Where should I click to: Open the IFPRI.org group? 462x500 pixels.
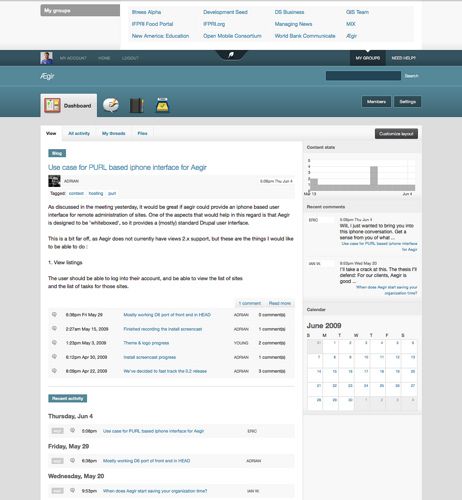pos(214,24)
